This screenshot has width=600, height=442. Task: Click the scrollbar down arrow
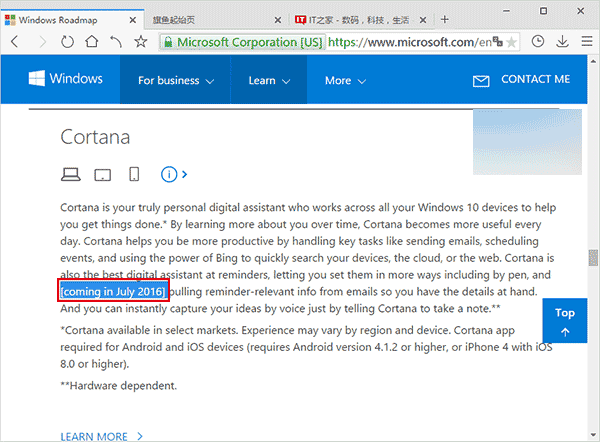(593, 435)
